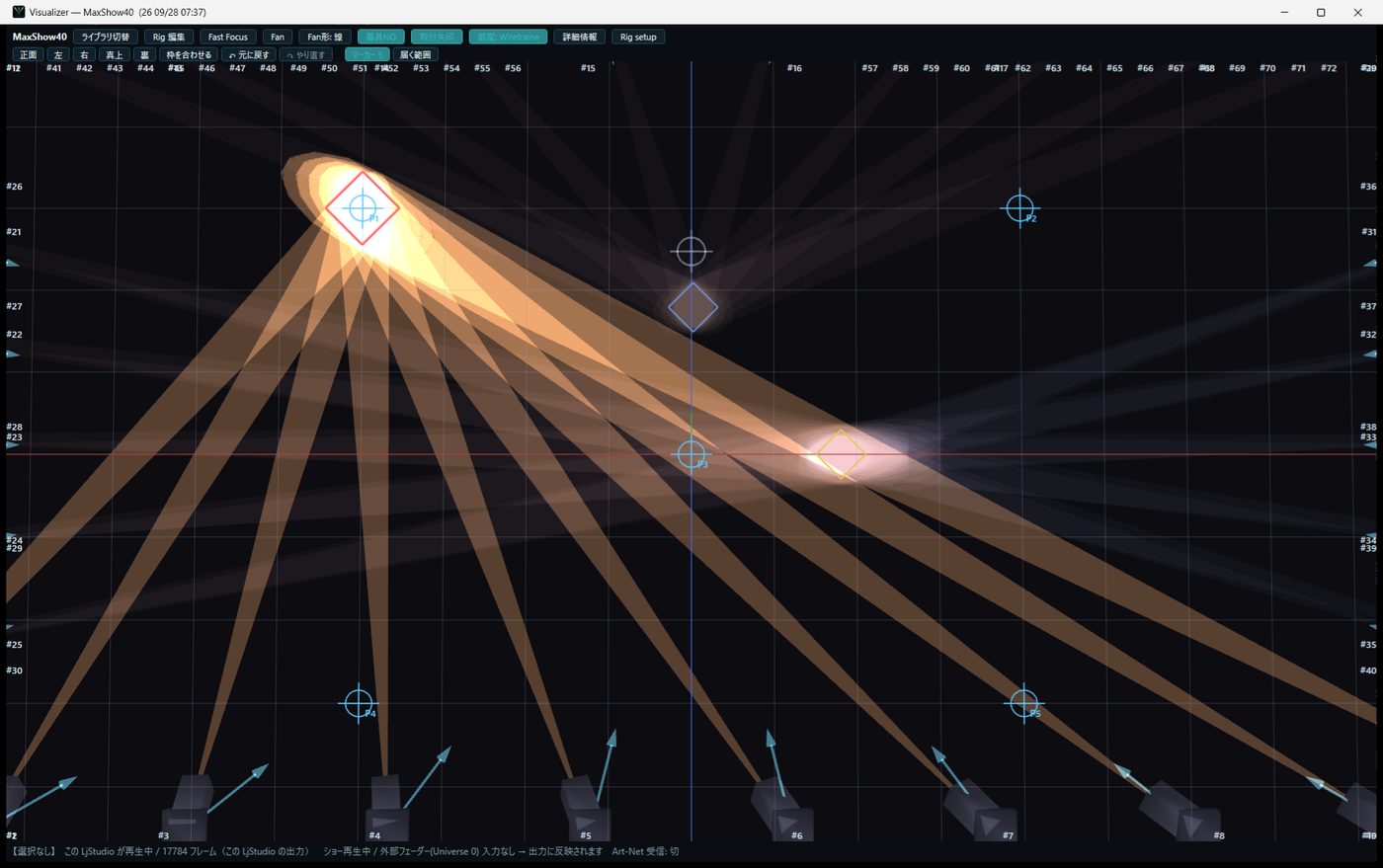Switch to the 裏 back view
The image size is (1383, 868).
point(144,54)
